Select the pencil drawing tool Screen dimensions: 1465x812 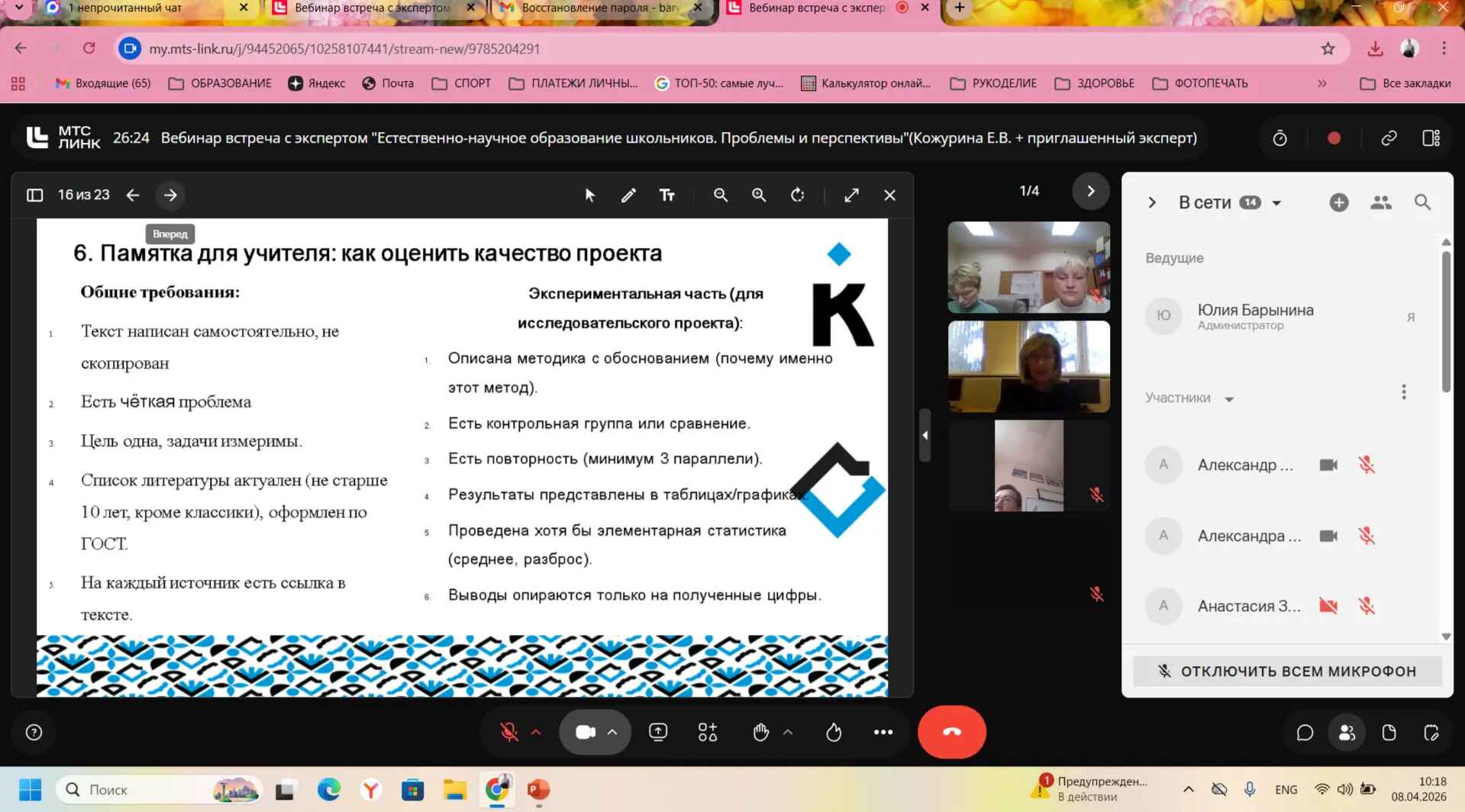point(628,195)
